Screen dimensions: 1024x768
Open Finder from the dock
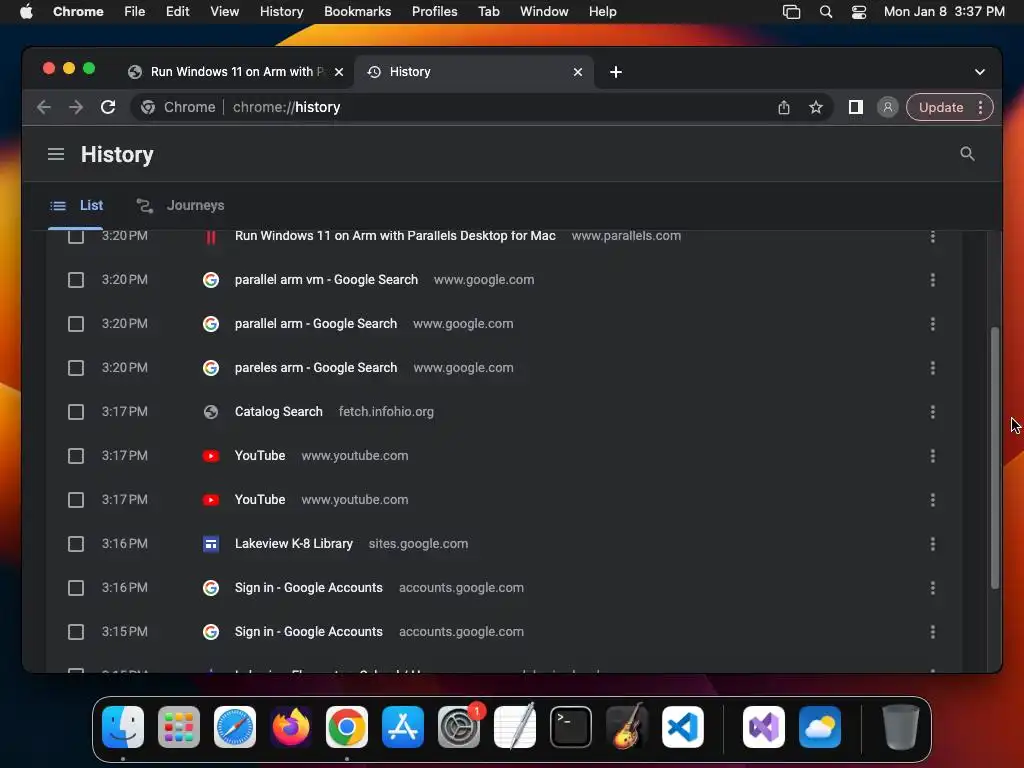click(123, 727)
